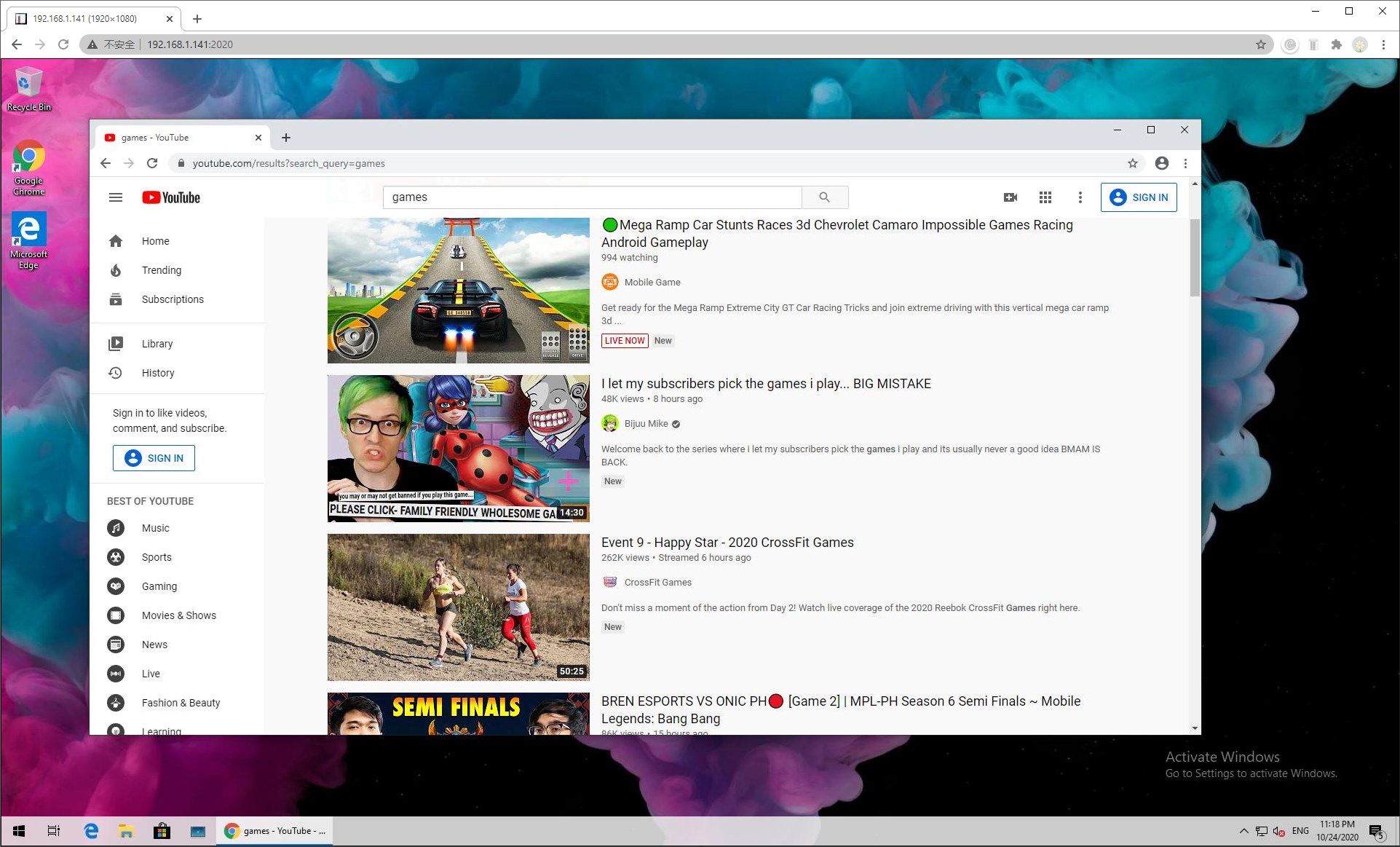Screen dimensions: 1400x847
Task: Click the News category icon
Action: [x=116, y=645]
